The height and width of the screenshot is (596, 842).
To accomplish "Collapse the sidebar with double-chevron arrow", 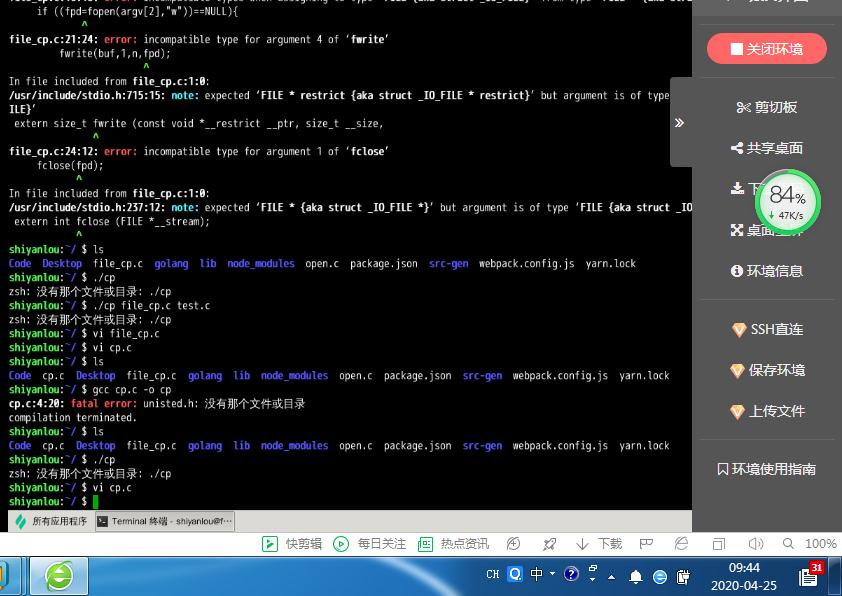I will point(679,123).
